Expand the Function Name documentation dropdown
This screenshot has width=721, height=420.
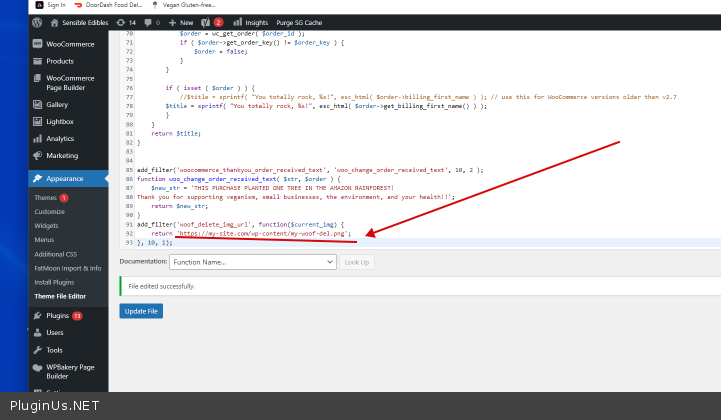[x=253, y=262]
